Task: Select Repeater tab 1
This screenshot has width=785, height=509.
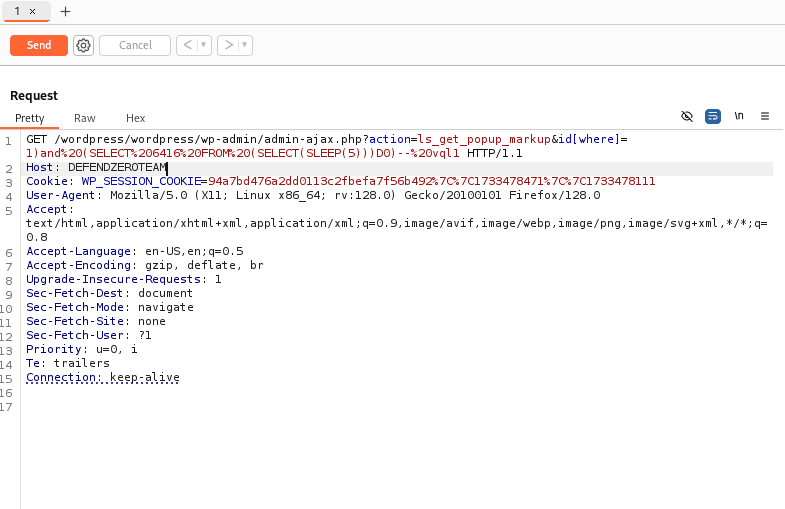Action: pos(18,11)
